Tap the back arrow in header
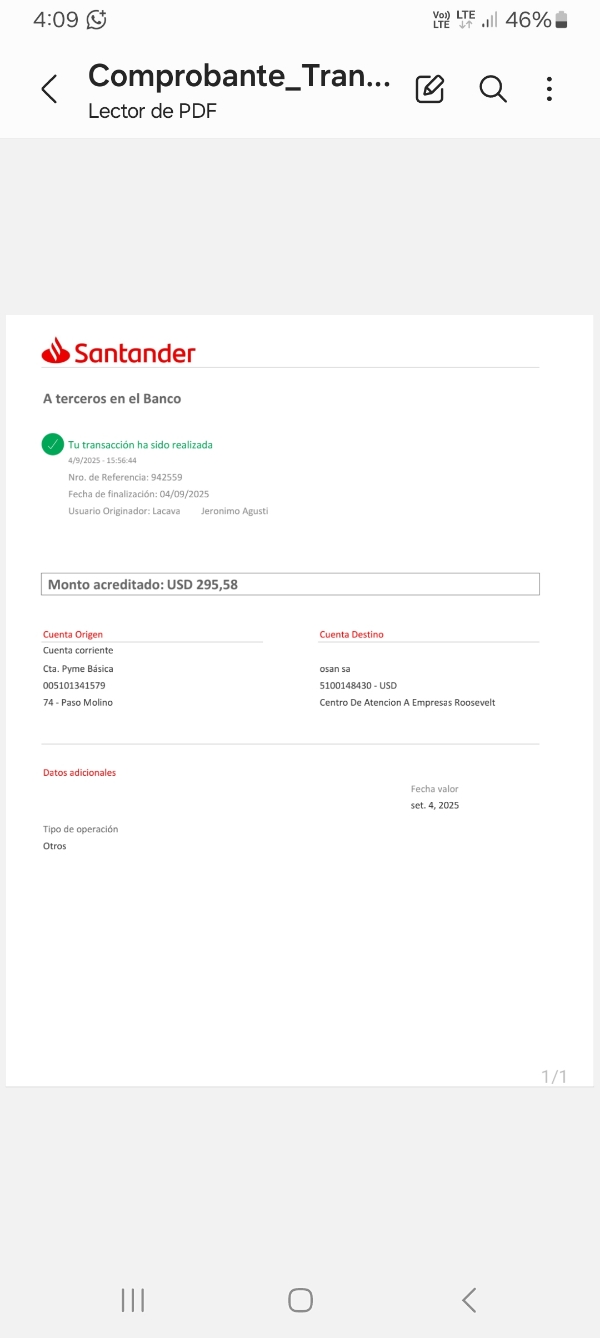 tap(49, 89)
